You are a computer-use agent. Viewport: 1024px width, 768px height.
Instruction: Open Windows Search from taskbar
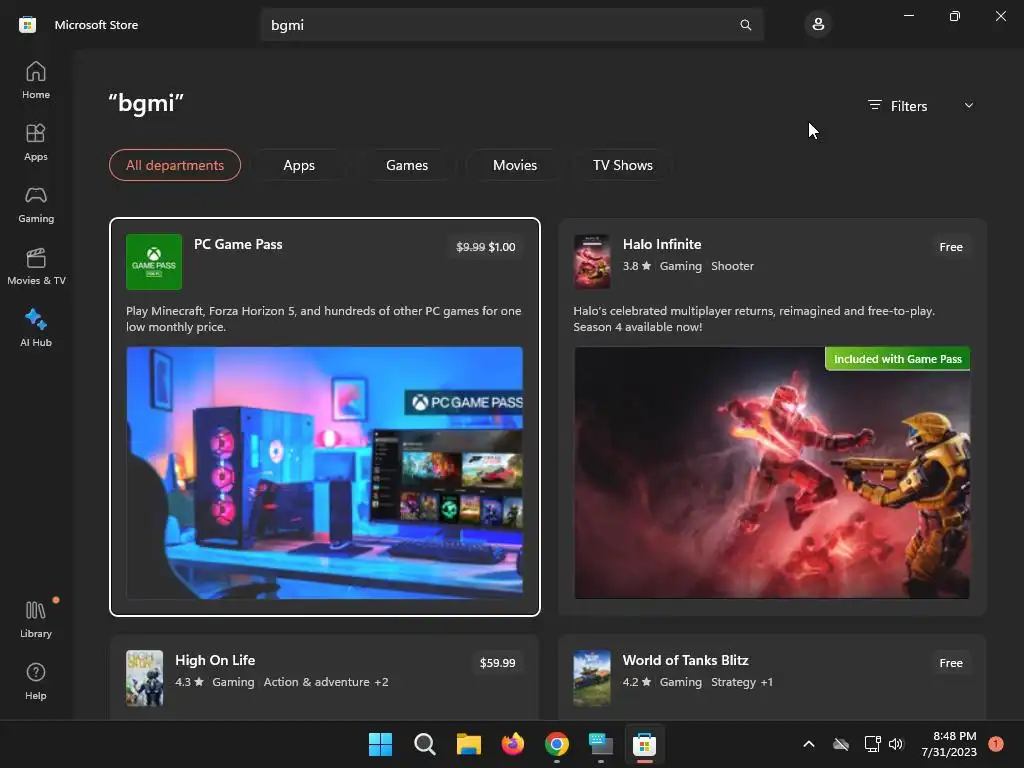tap(424, 744)
